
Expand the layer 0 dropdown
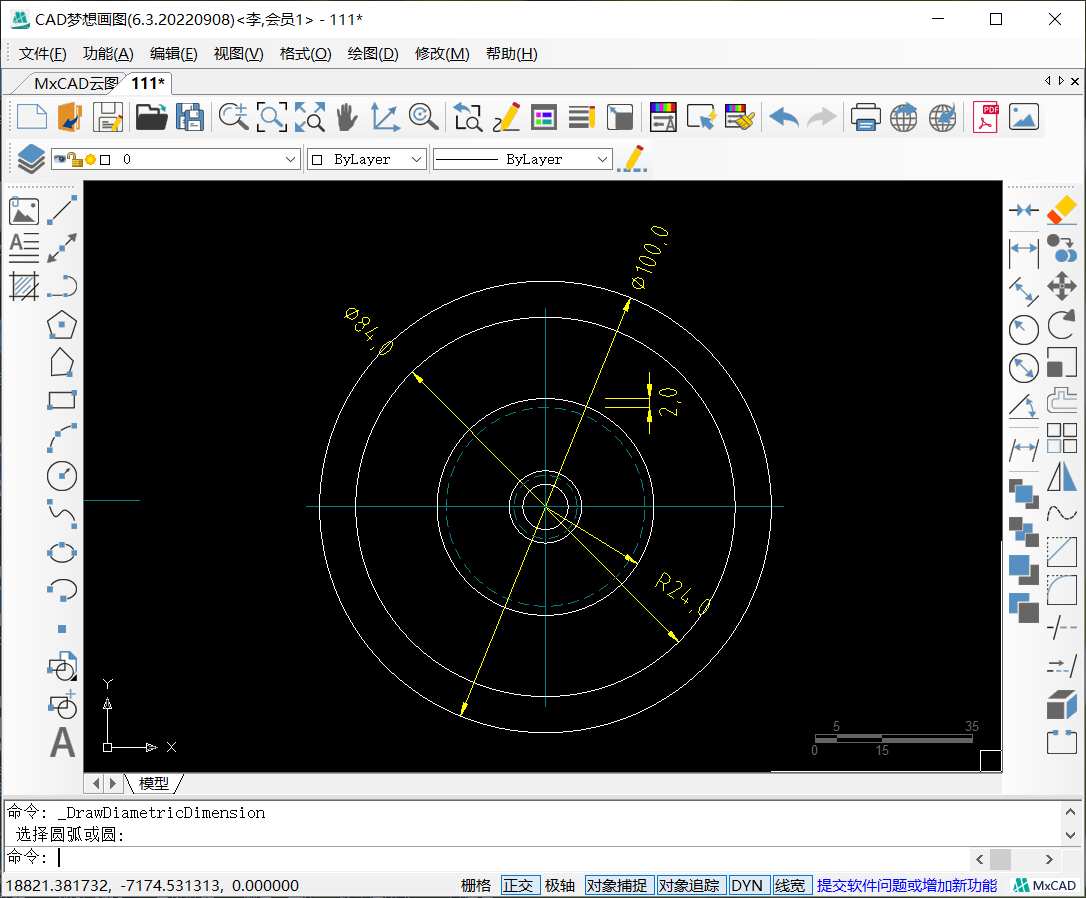tap(290, 159)
